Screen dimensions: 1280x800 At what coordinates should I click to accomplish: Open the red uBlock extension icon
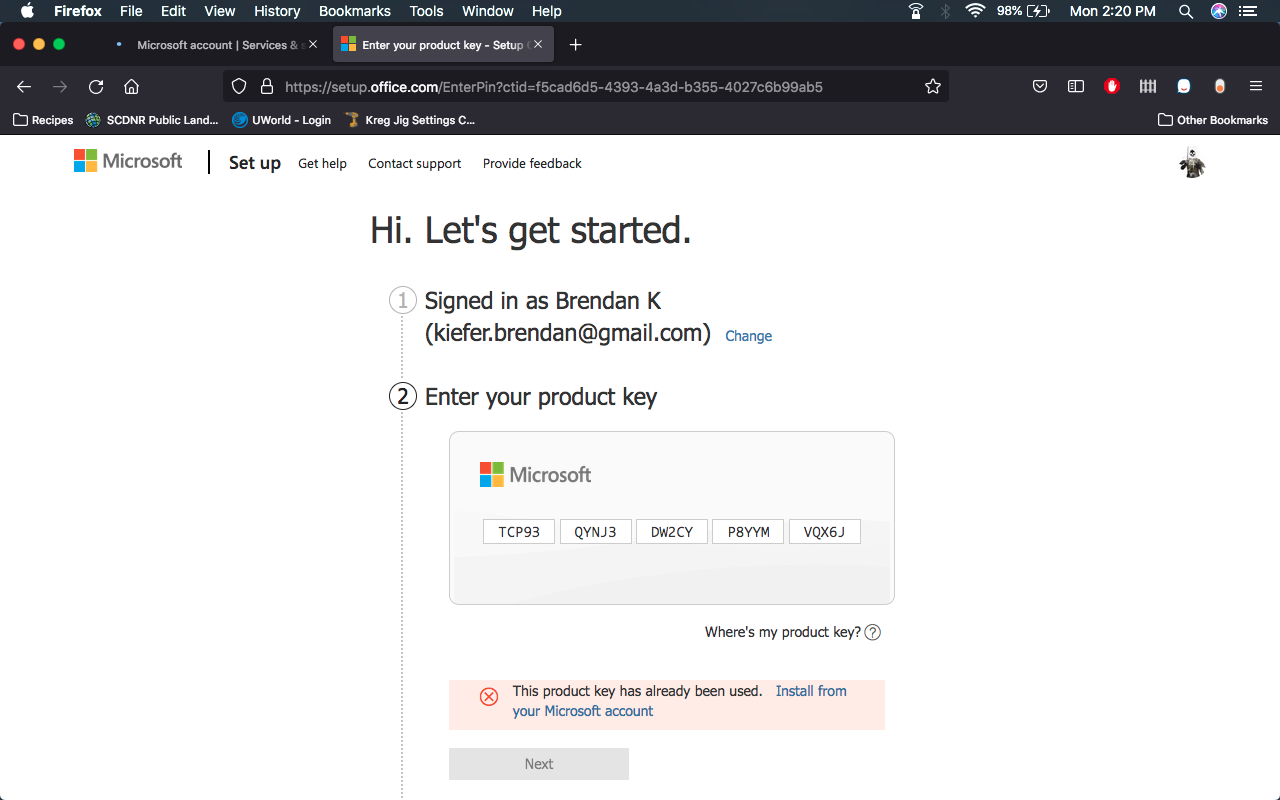coord(1112,87)
